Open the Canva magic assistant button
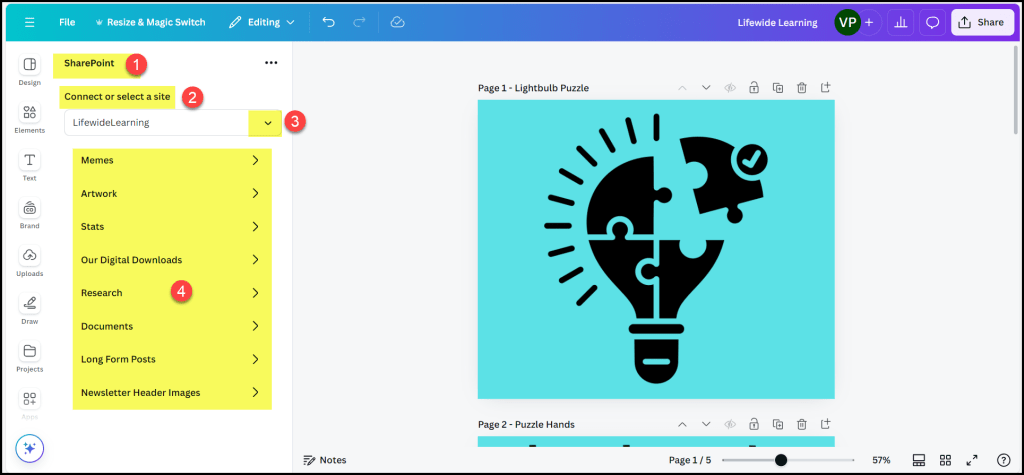The image size is (1024, 475). (x=29, y=449)
